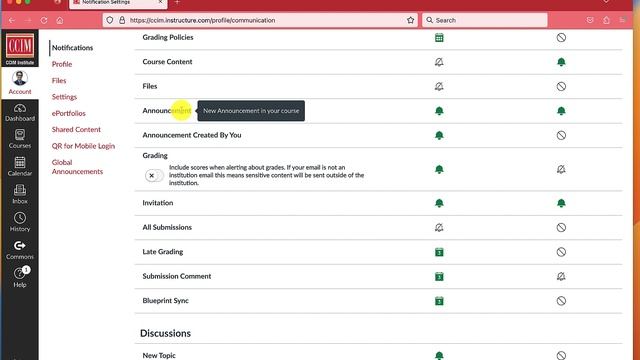Screen dimensions: 640x360
Task: Open Inbox in sidebar
Action: pyautogui.click(x=20, y=194)
